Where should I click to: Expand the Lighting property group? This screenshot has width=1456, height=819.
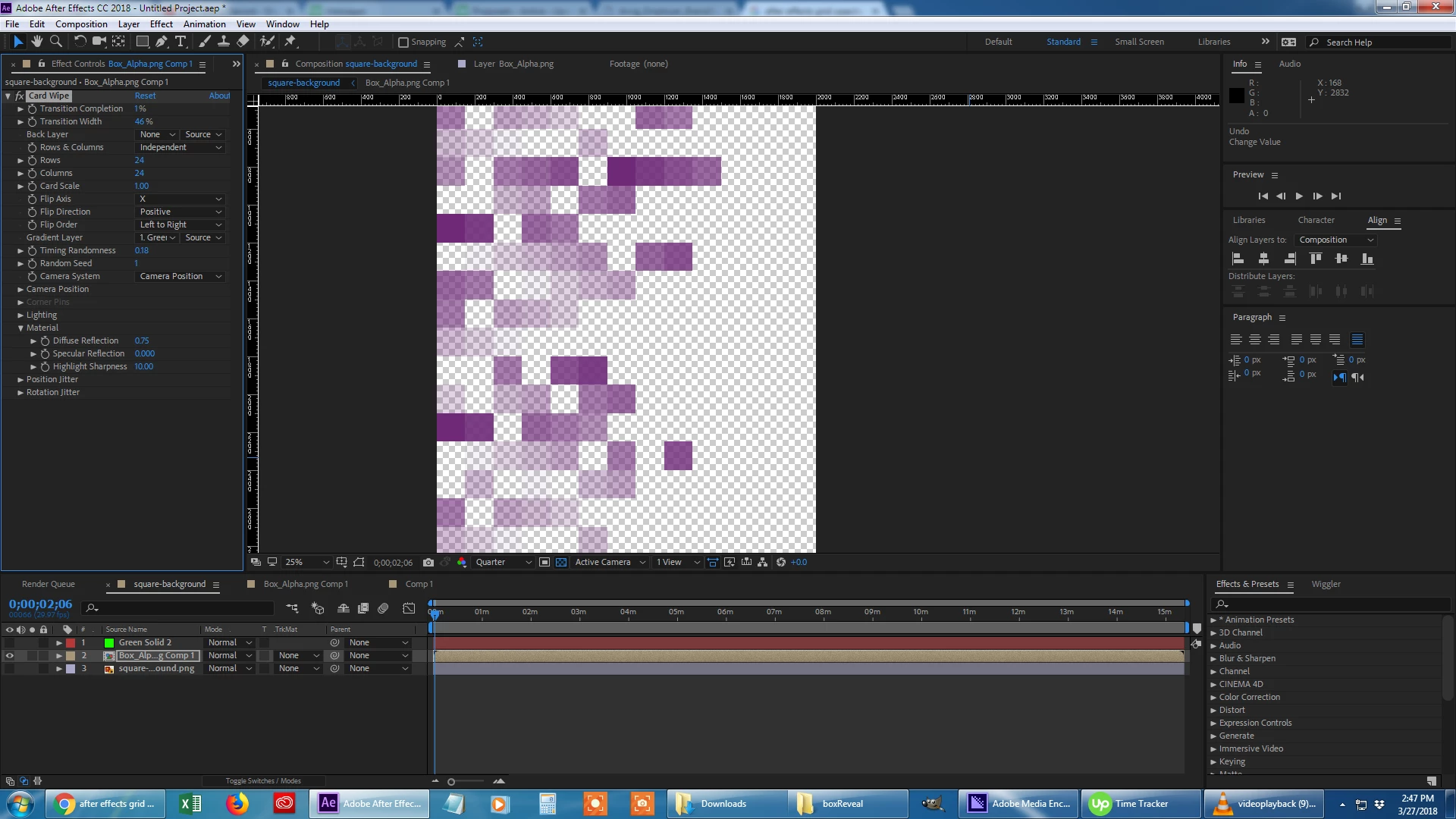point(20,315)
